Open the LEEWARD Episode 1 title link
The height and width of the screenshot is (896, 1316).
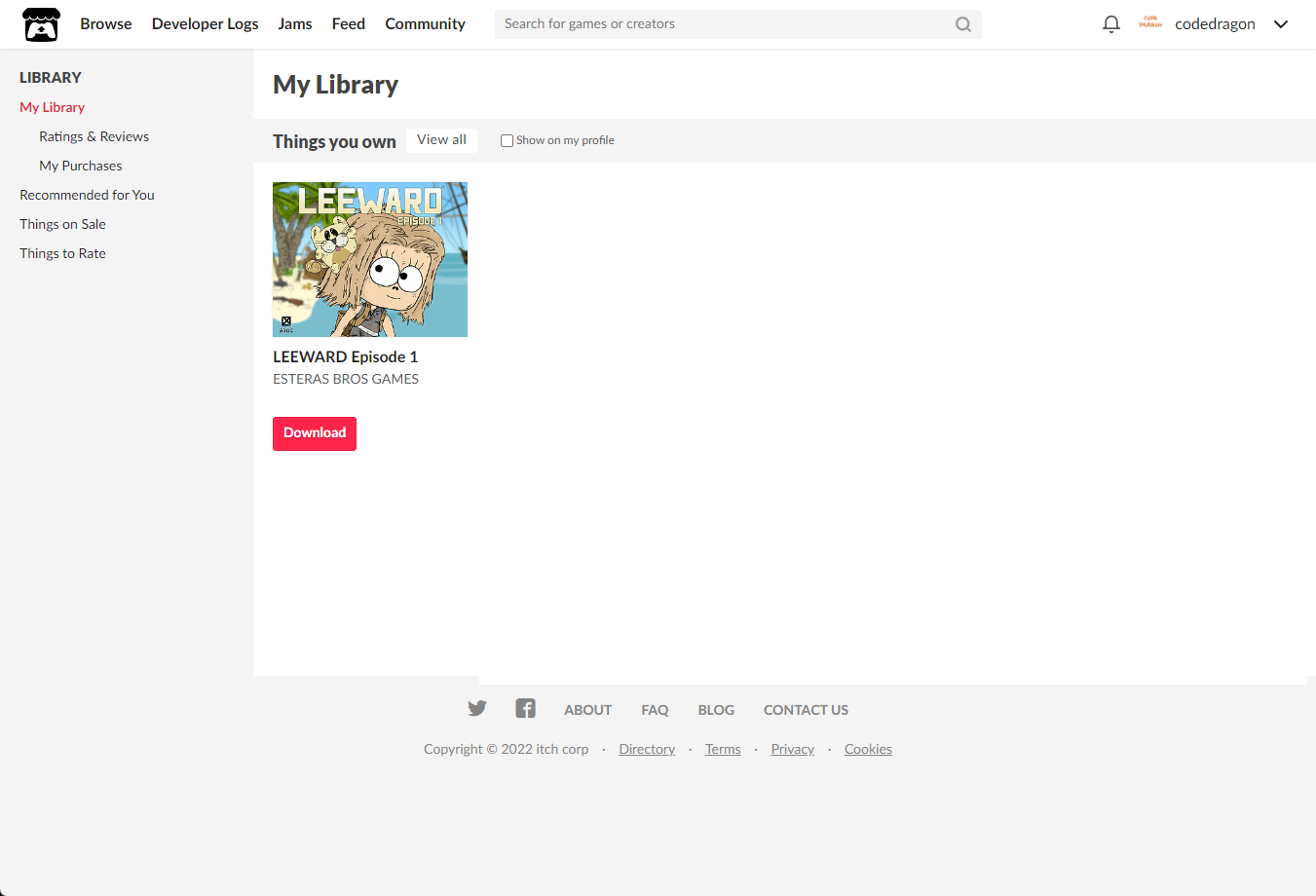(x=346, y=356)
